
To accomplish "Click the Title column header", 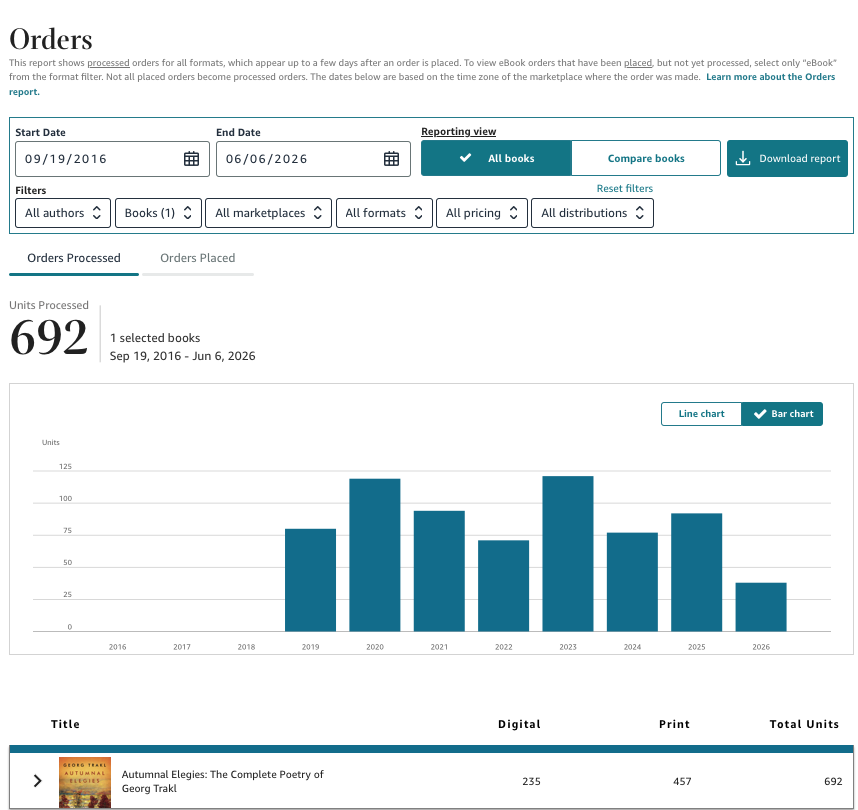I will (65, 724).
